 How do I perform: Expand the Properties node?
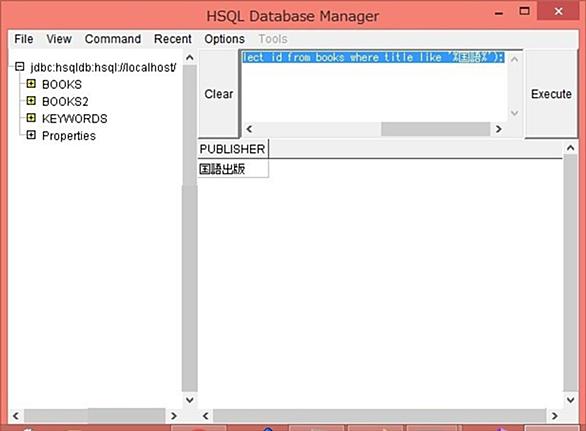click(x=31, y=135)
